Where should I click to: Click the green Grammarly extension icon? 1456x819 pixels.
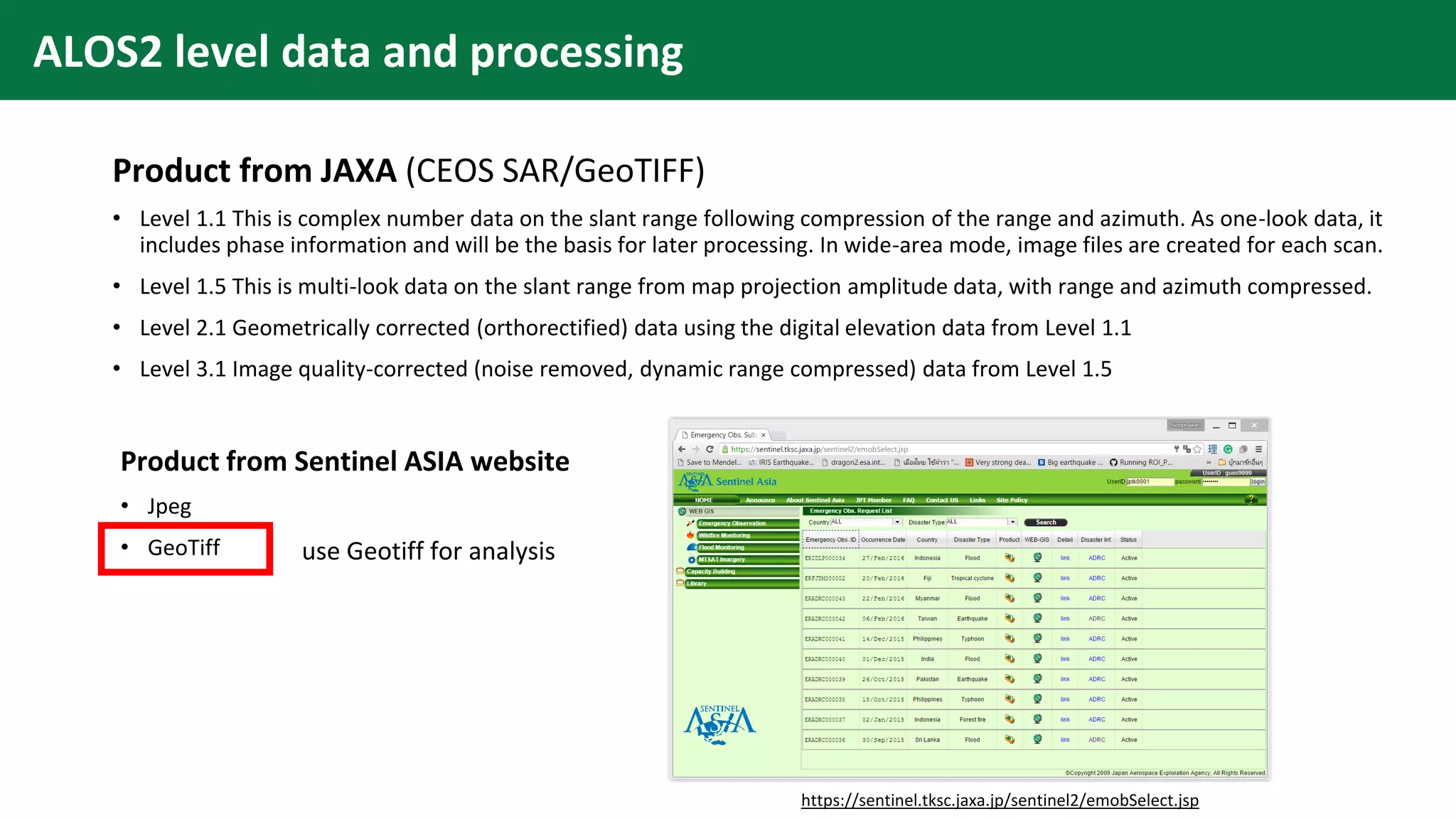(1228, 449)
